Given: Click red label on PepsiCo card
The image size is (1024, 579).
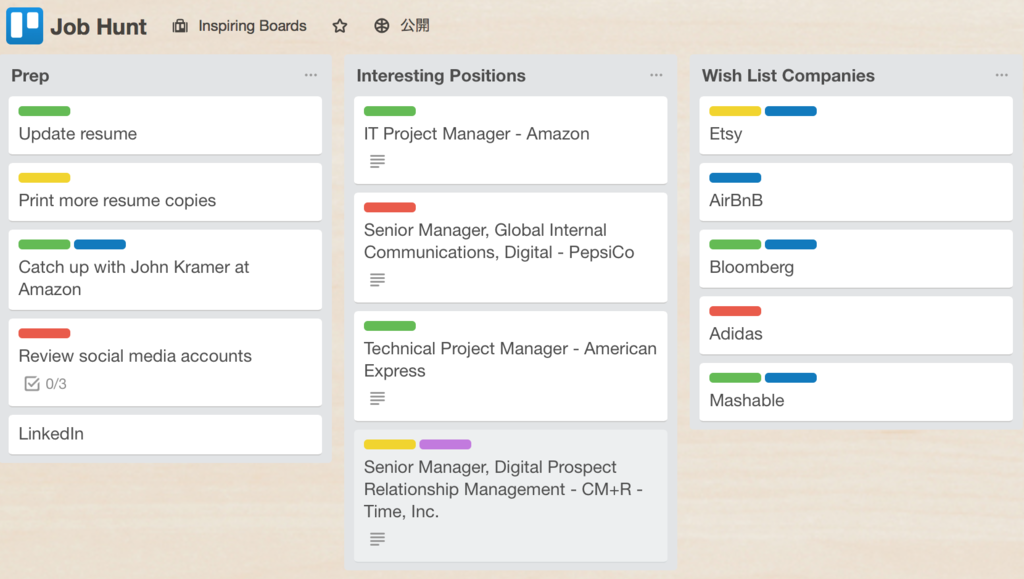Looking at the screenshot, I should 390,208.
